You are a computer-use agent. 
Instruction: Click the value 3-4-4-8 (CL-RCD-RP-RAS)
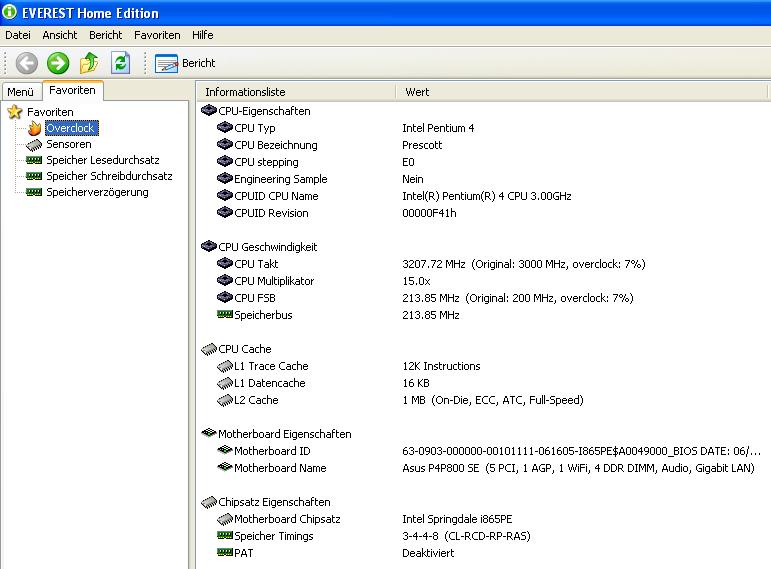(466, 536)
